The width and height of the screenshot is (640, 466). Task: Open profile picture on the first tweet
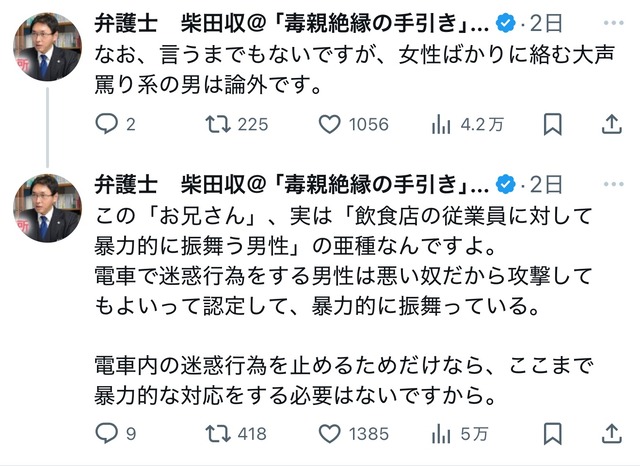[x=47, y=47]
